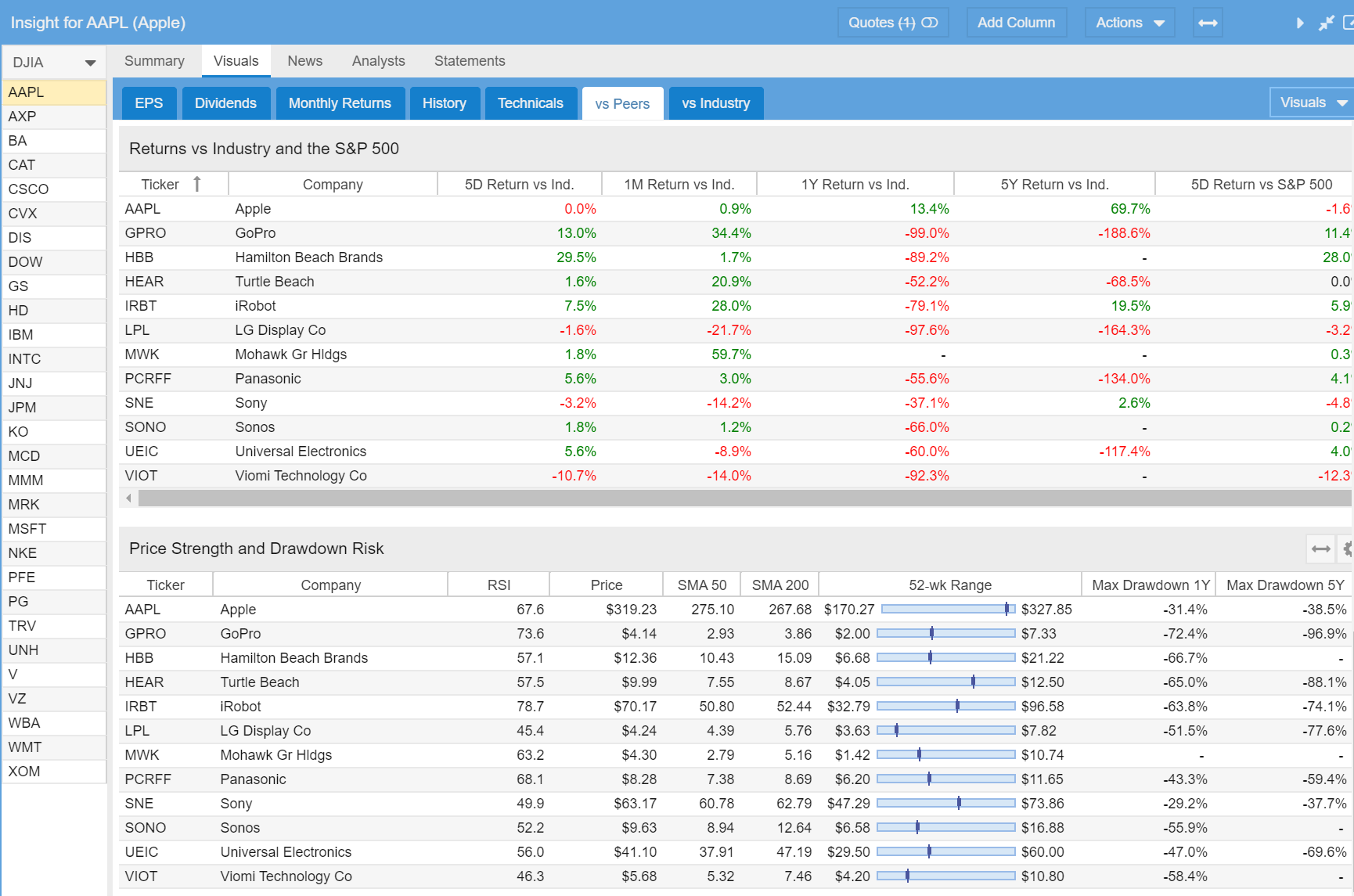Toggle the Quotes (1) switch
This screenshot has width=1354, height=896.
tap(893, 23)
